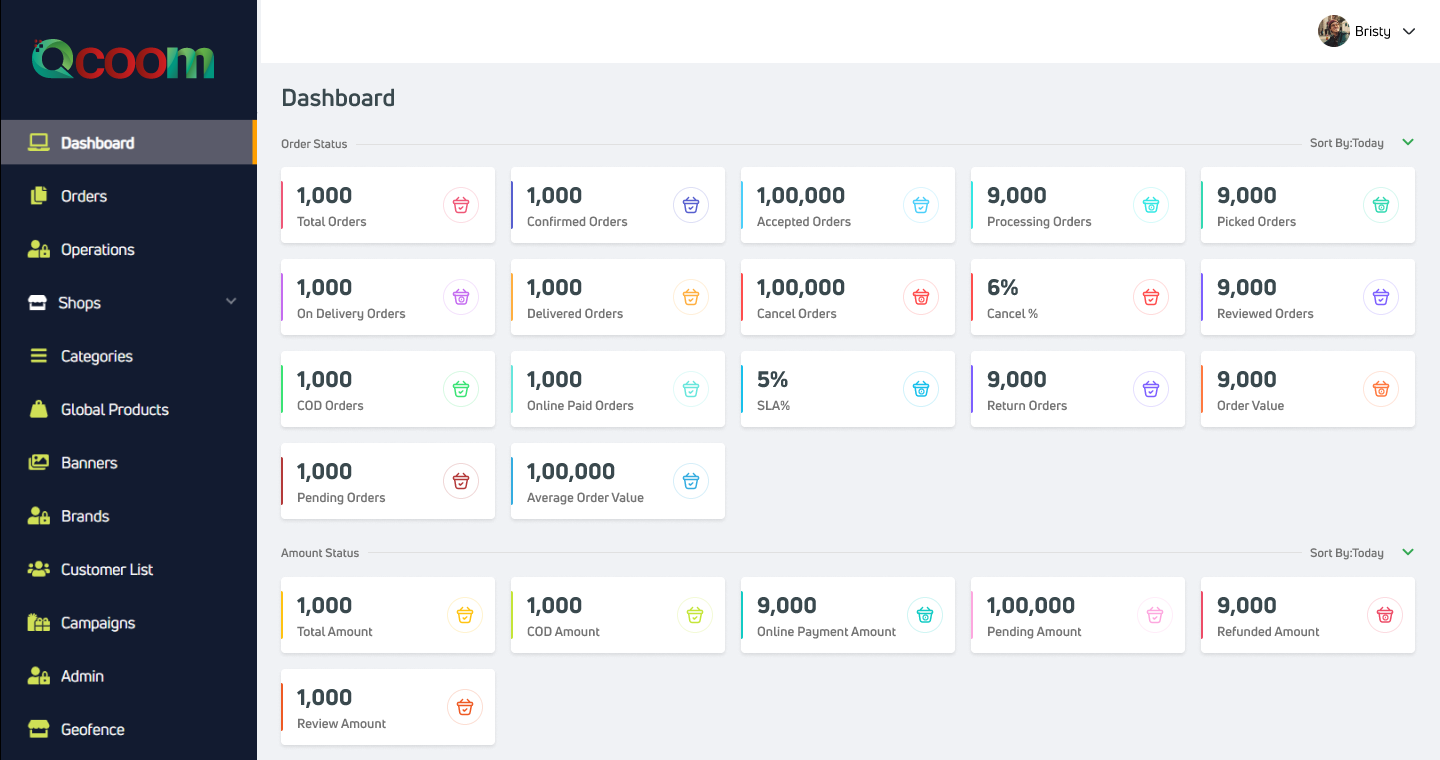Click the Qcoom logo
This screenshot has width=1440, height=760.
(x=123, y=60)
